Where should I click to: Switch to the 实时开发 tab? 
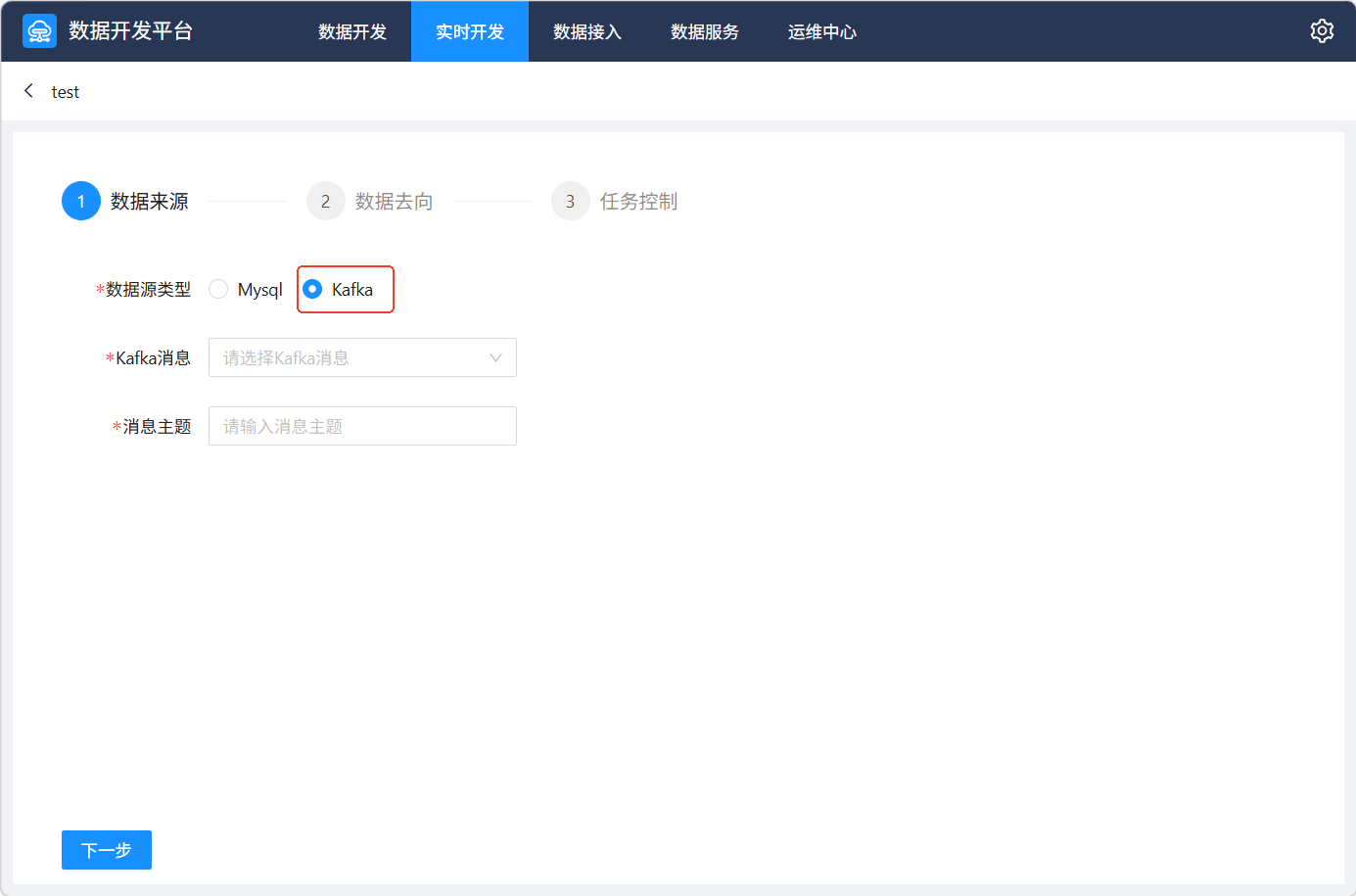(x=470, y=31)
